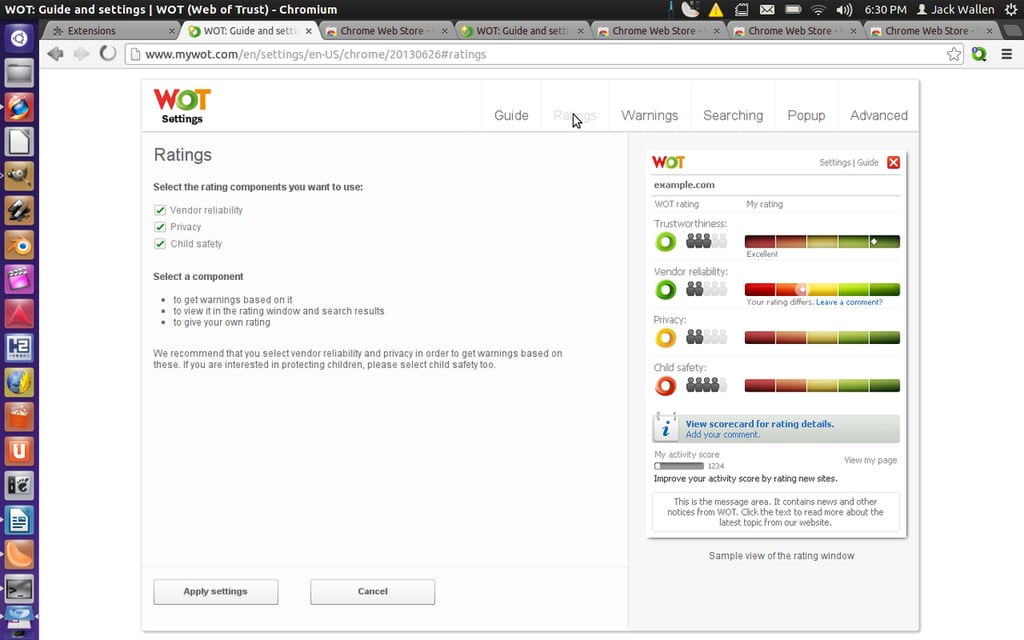
Task: Click the browser forward arrow
Action: point(81,54)
